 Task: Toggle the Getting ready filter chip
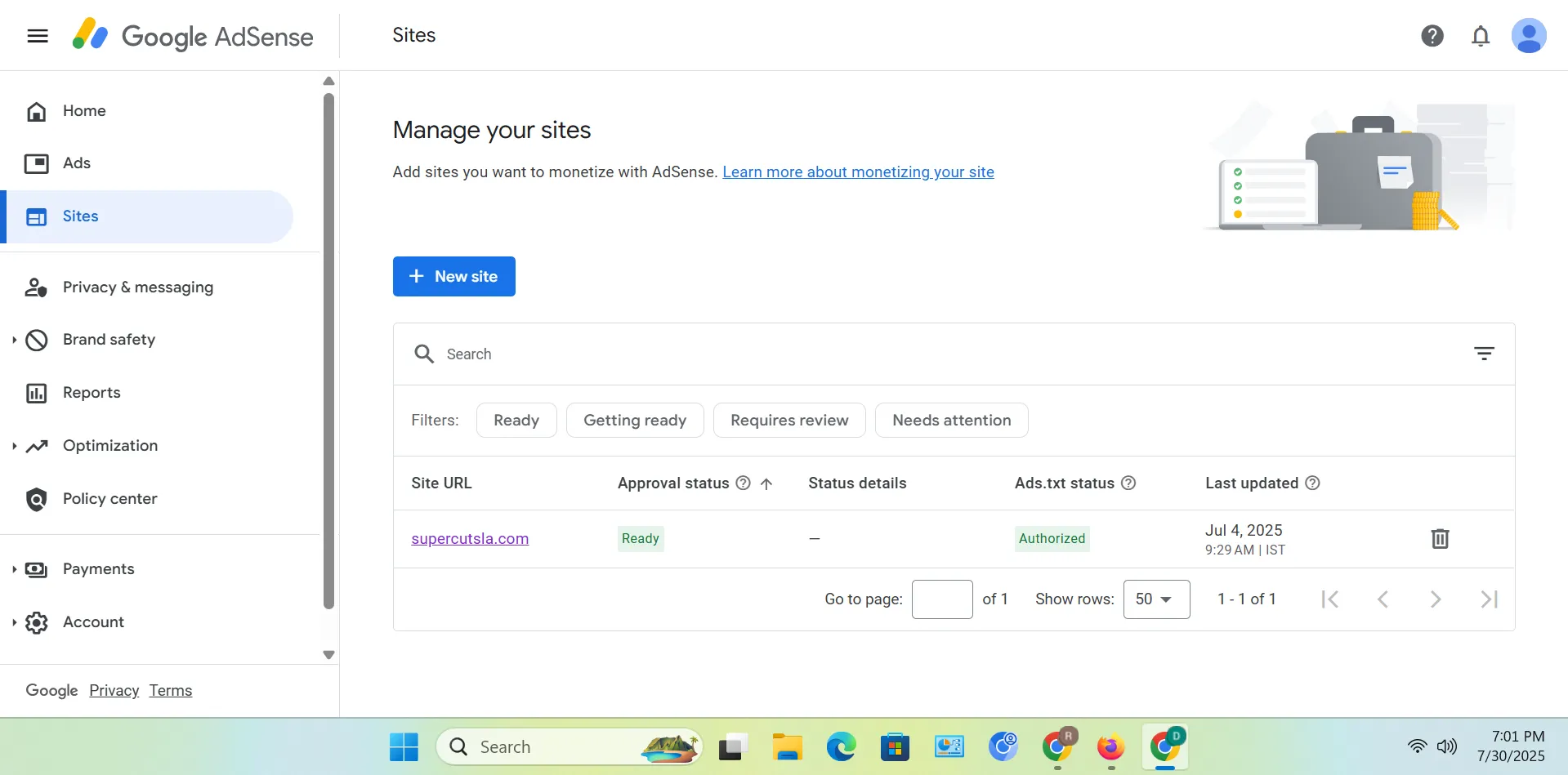(635, 420)
